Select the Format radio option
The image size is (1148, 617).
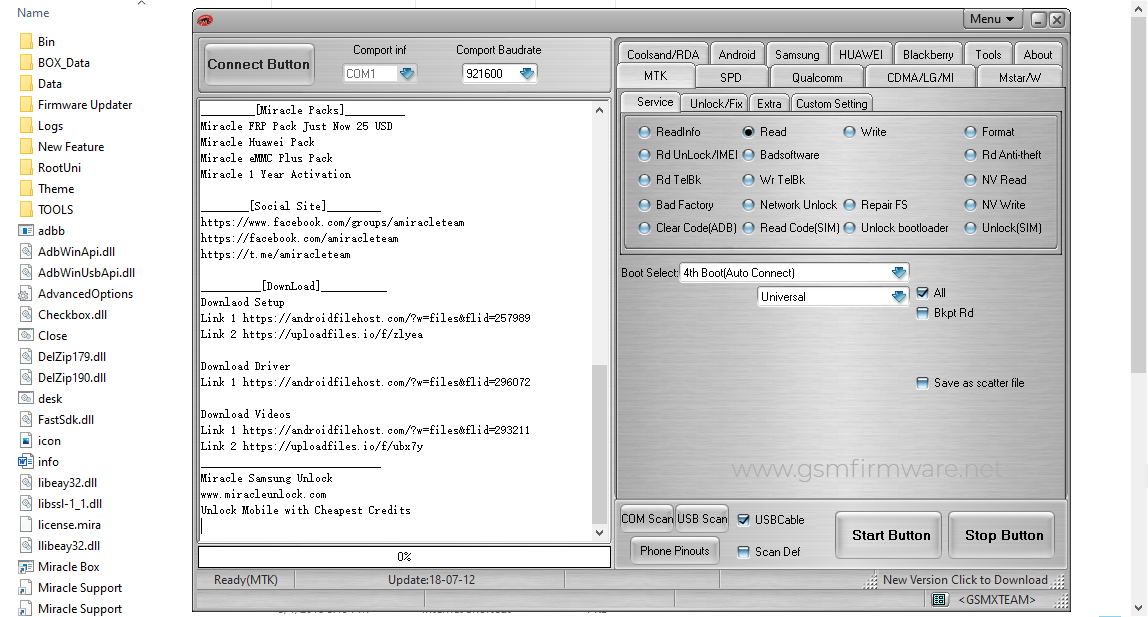[970, 132]
